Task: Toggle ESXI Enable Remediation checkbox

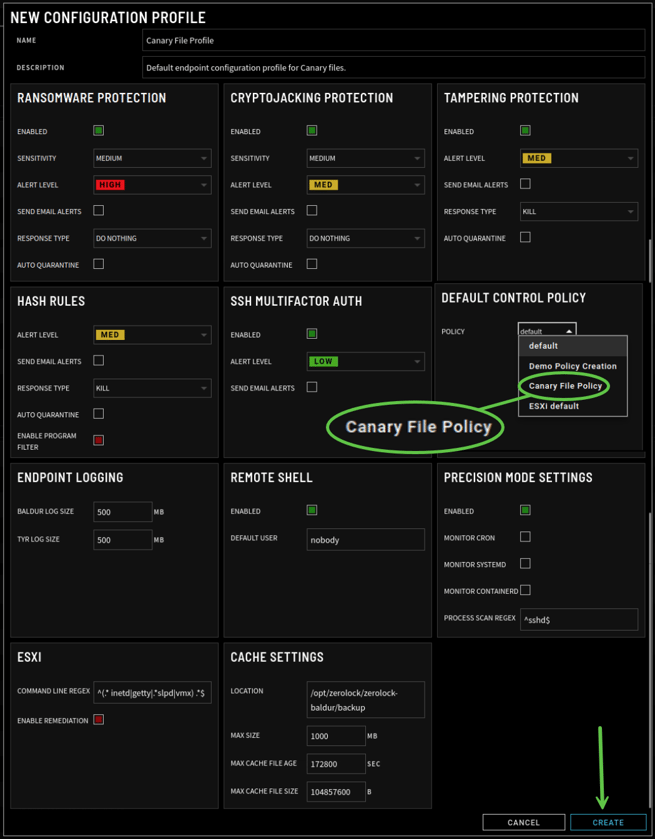Action: coord(98,720)
